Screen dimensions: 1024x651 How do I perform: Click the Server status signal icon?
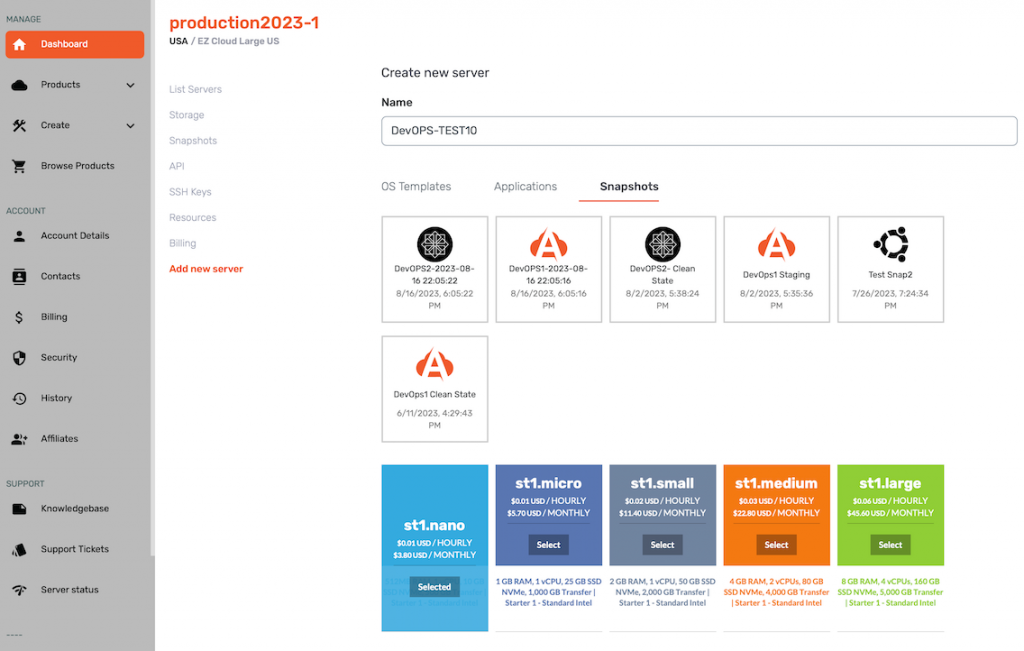tap(19, 590)
